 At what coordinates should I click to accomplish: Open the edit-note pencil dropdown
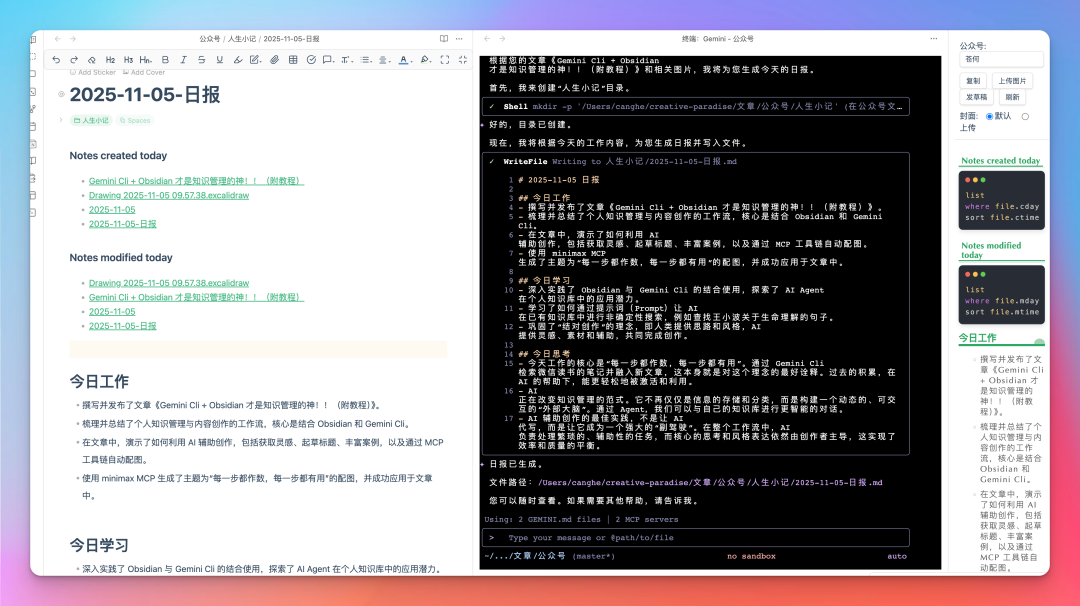256,60
